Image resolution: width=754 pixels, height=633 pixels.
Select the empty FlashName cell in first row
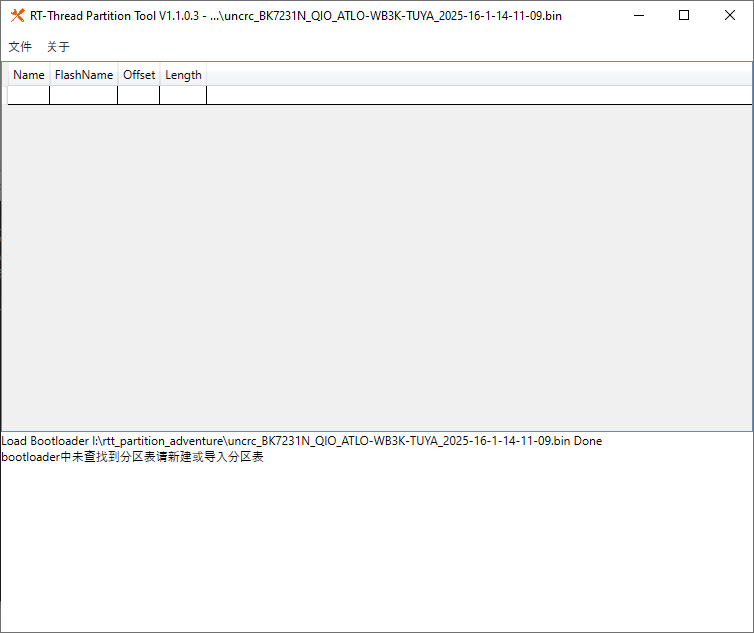(x=84, y=95)
